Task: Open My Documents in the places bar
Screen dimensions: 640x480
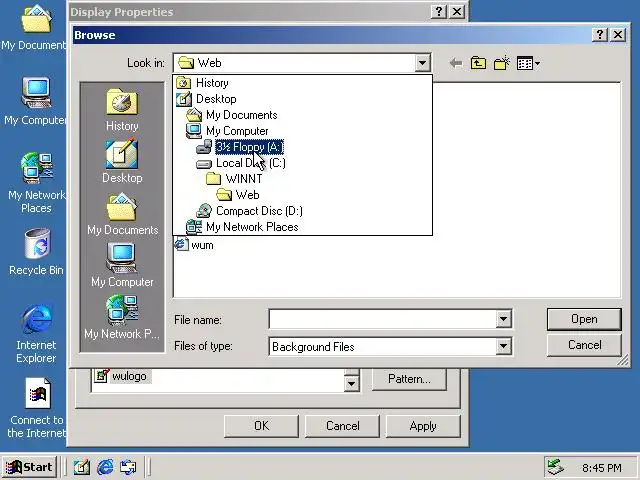Action: coord(122,214)
